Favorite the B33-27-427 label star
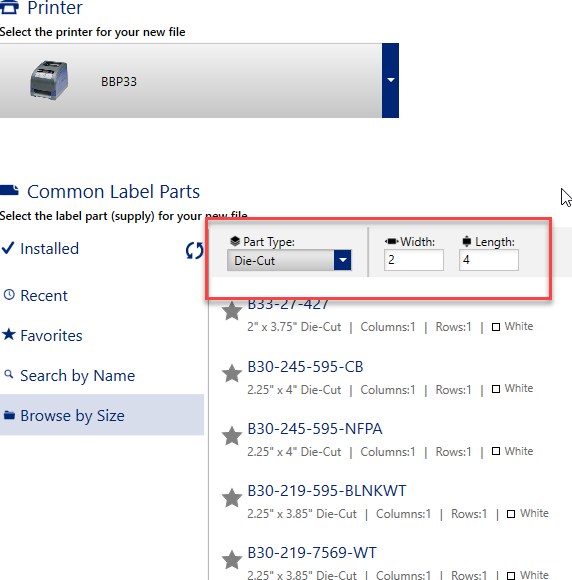The height and width of the screenshot is (580, 572). click(x=232, y=311)
